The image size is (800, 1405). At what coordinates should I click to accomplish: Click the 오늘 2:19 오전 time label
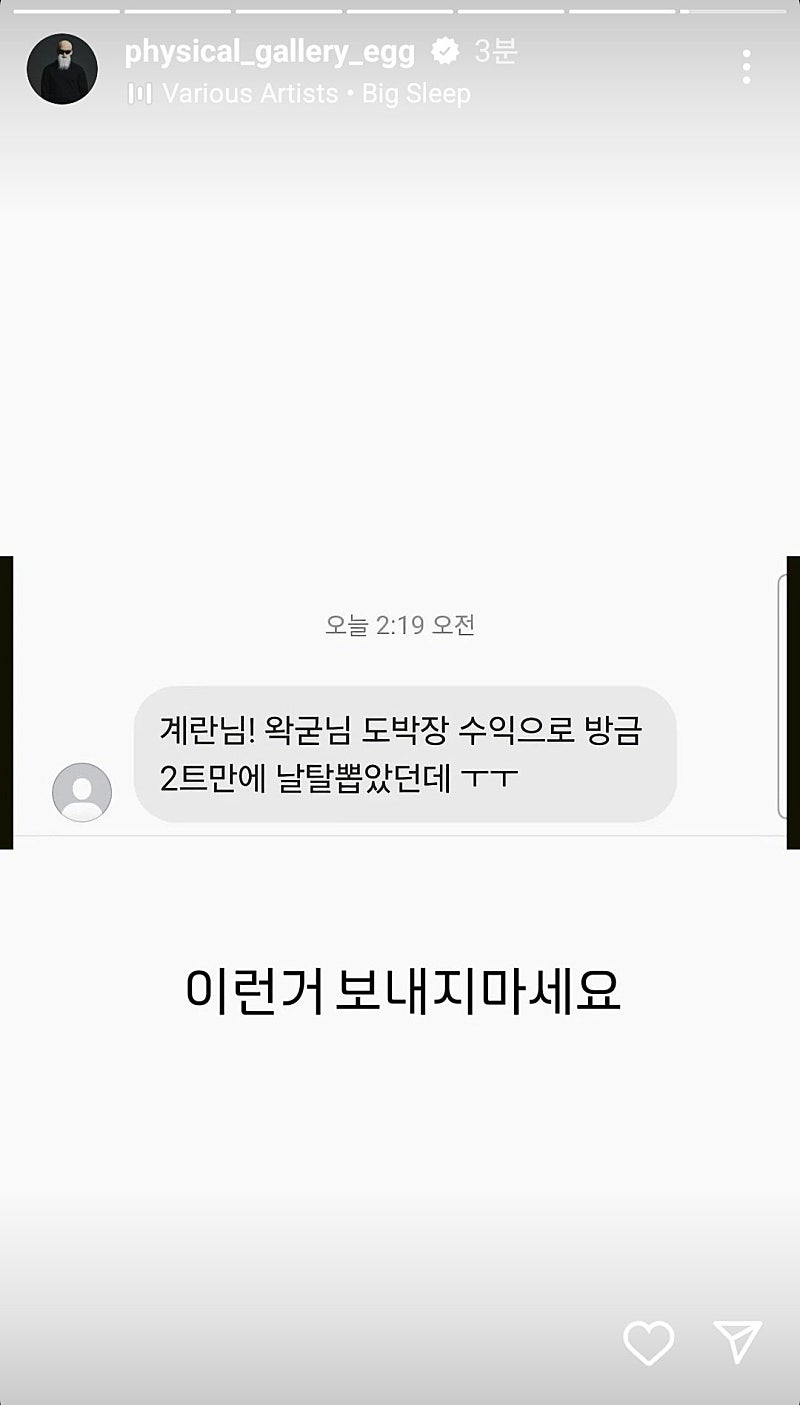pos(400,625)
